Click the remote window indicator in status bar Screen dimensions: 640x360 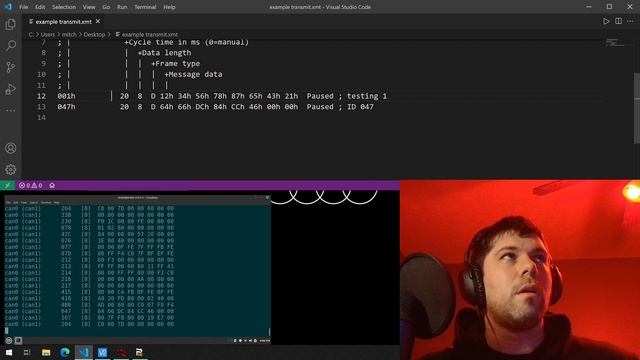point(7,185)
